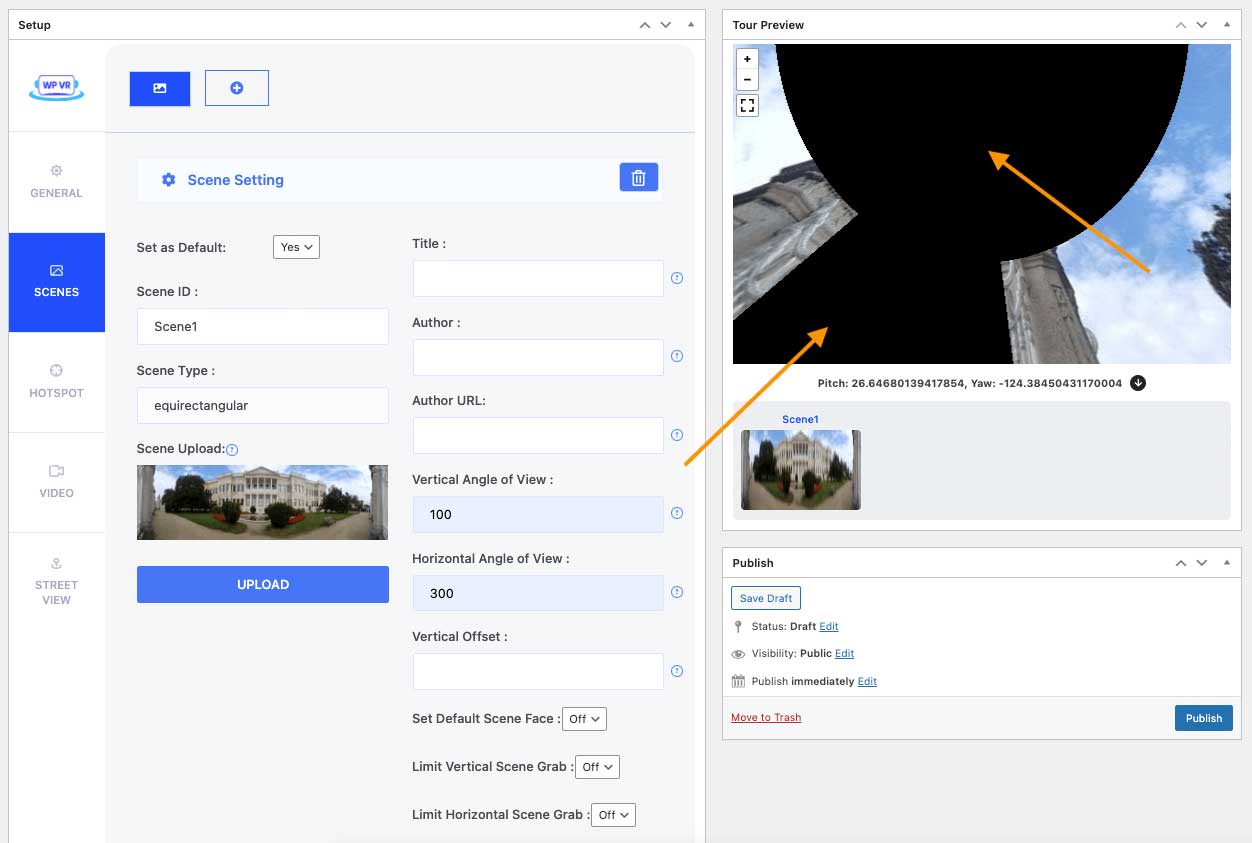Open the Video tab in sidebar
The height and width of the screenshot is (843, 1252).
tap(56, 481)
